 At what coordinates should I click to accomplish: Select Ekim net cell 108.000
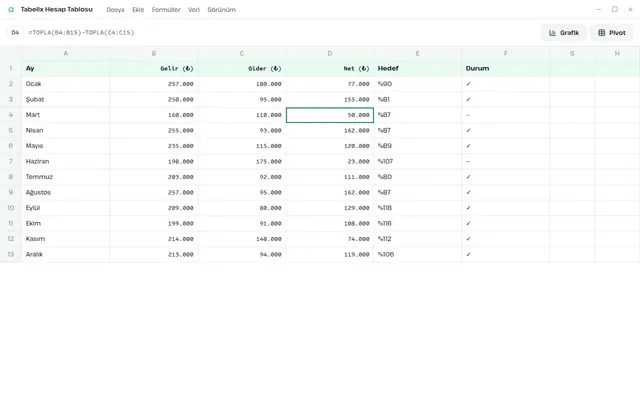pos(329,223)
